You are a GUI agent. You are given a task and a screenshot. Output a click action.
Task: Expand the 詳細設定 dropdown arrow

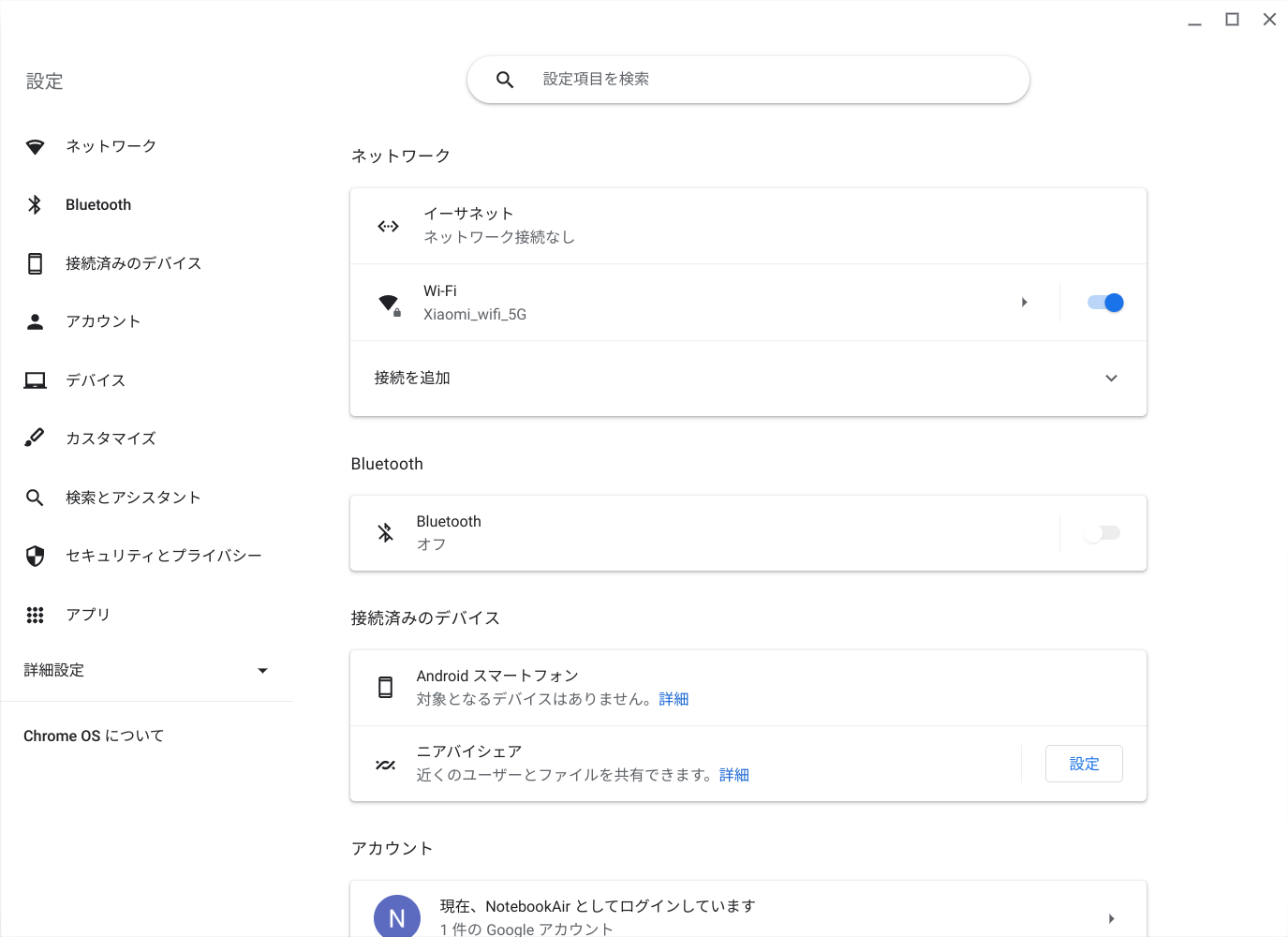coord(262,671)
